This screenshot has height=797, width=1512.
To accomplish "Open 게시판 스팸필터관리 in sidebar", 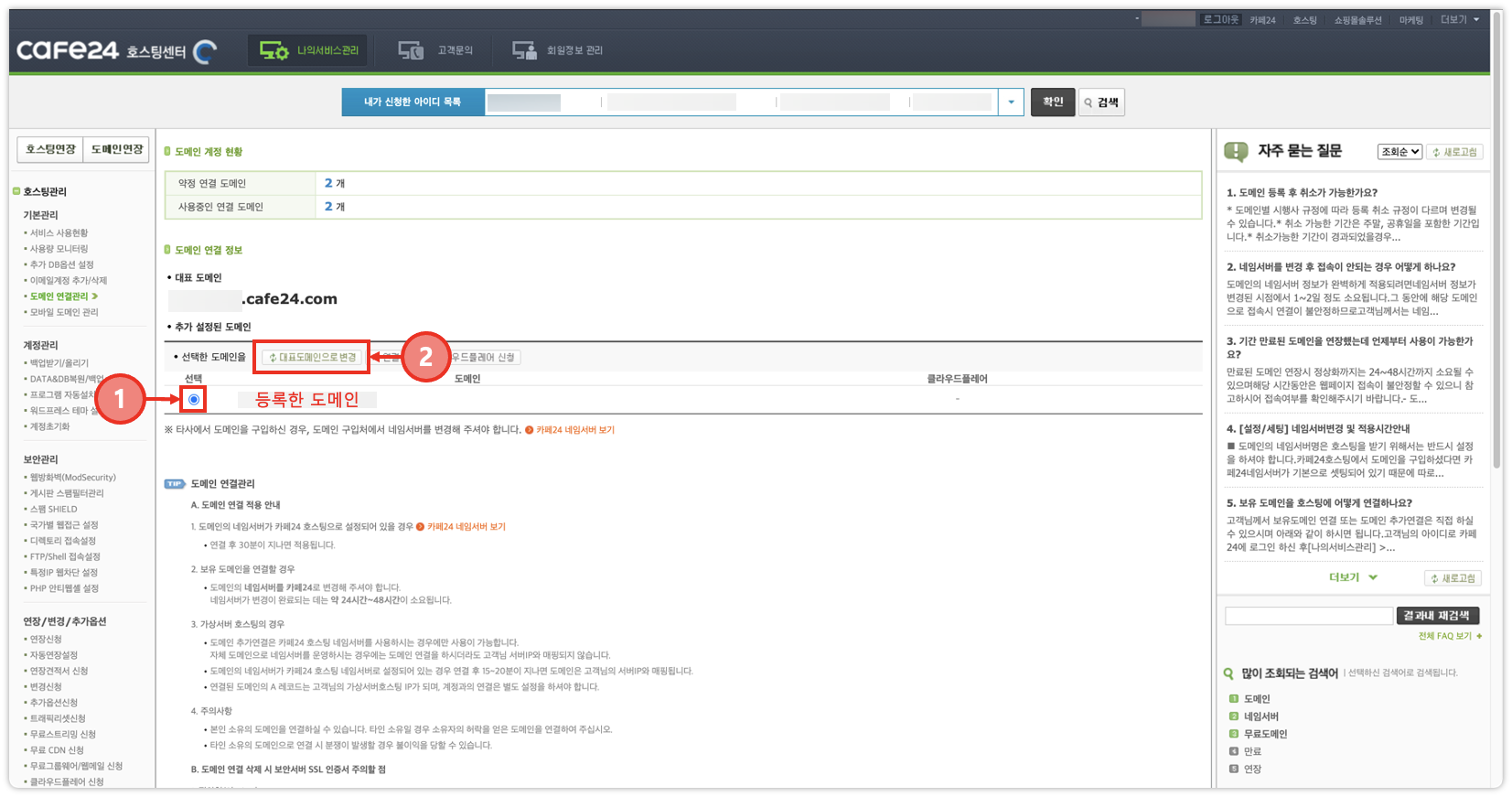I will 66,493.
